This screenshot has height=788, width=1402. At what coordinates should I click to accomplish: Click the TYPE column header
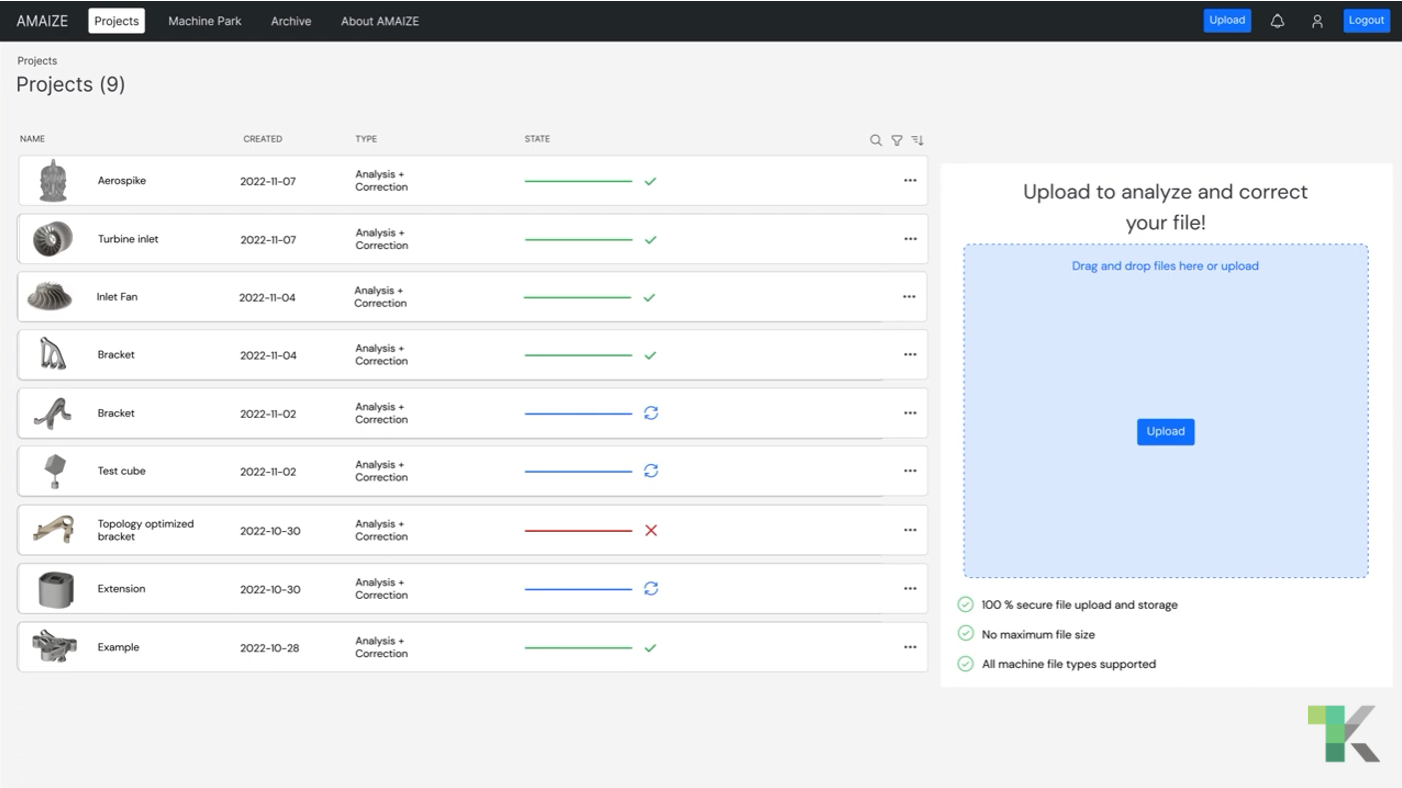[x=366, y=139]
